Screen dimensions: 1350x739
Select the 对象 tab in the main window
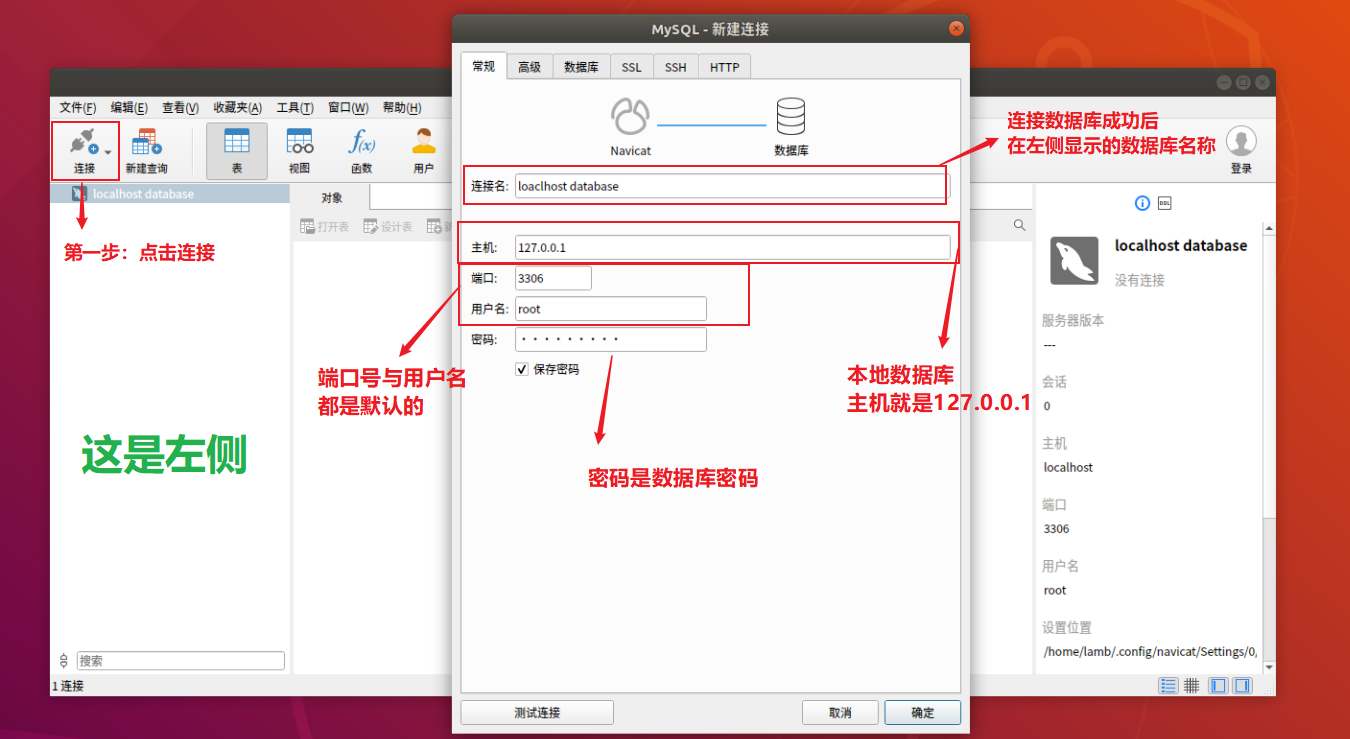click(332, 197)
